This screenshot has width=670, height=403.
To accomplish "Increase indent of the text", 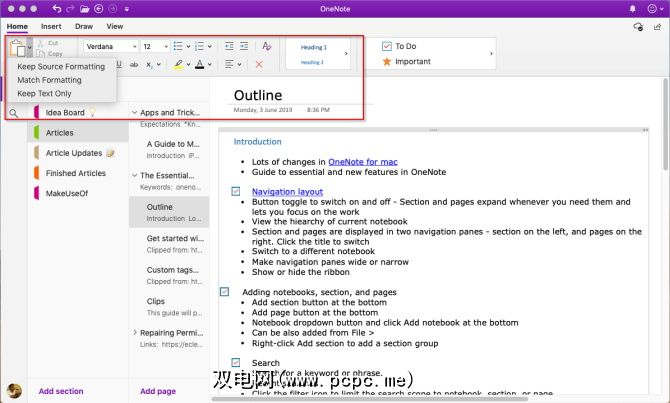I will (x=244, y=46).
